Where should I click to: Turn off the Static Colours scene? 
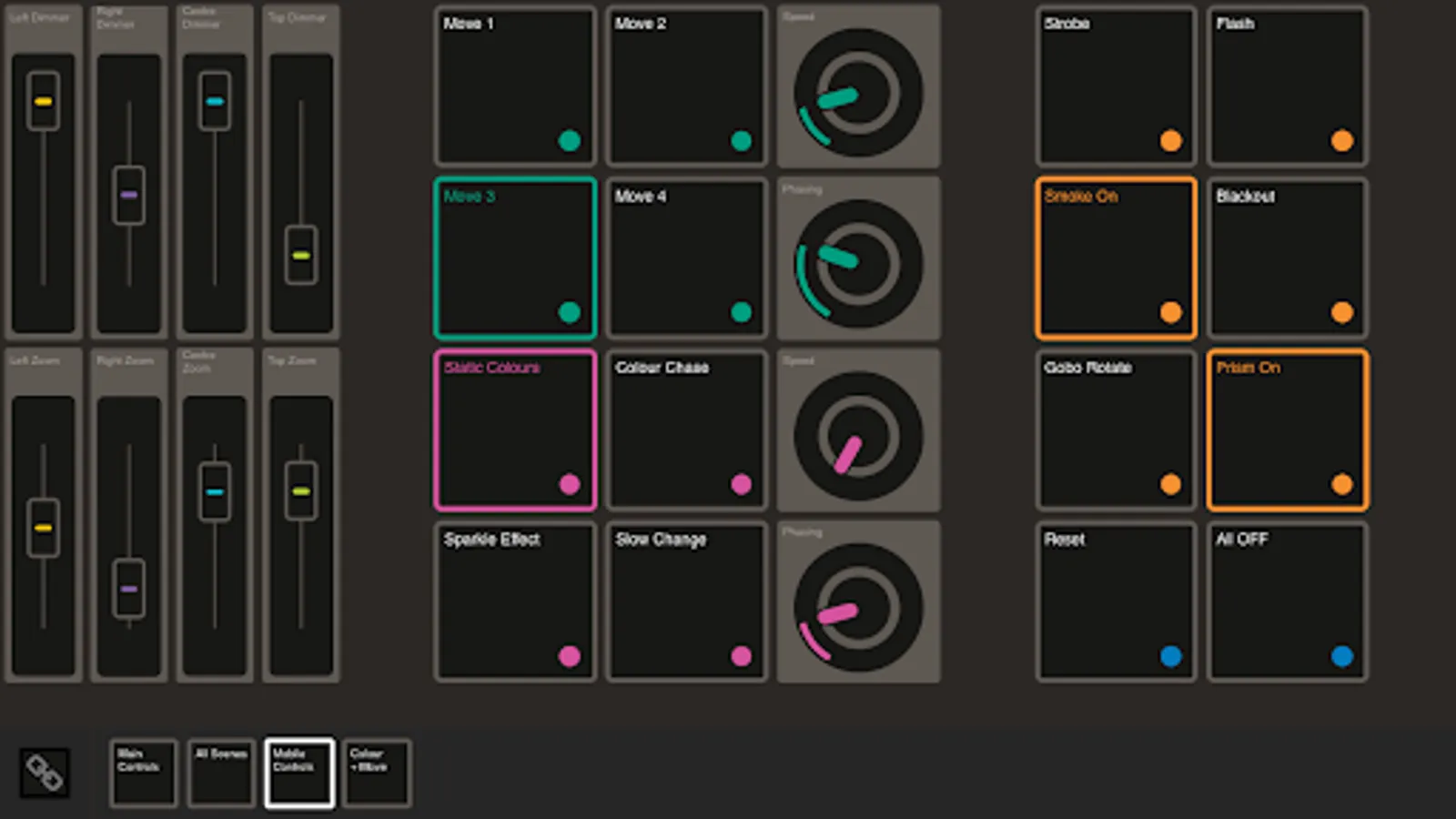pyautogui.click(x=514, y=430)
